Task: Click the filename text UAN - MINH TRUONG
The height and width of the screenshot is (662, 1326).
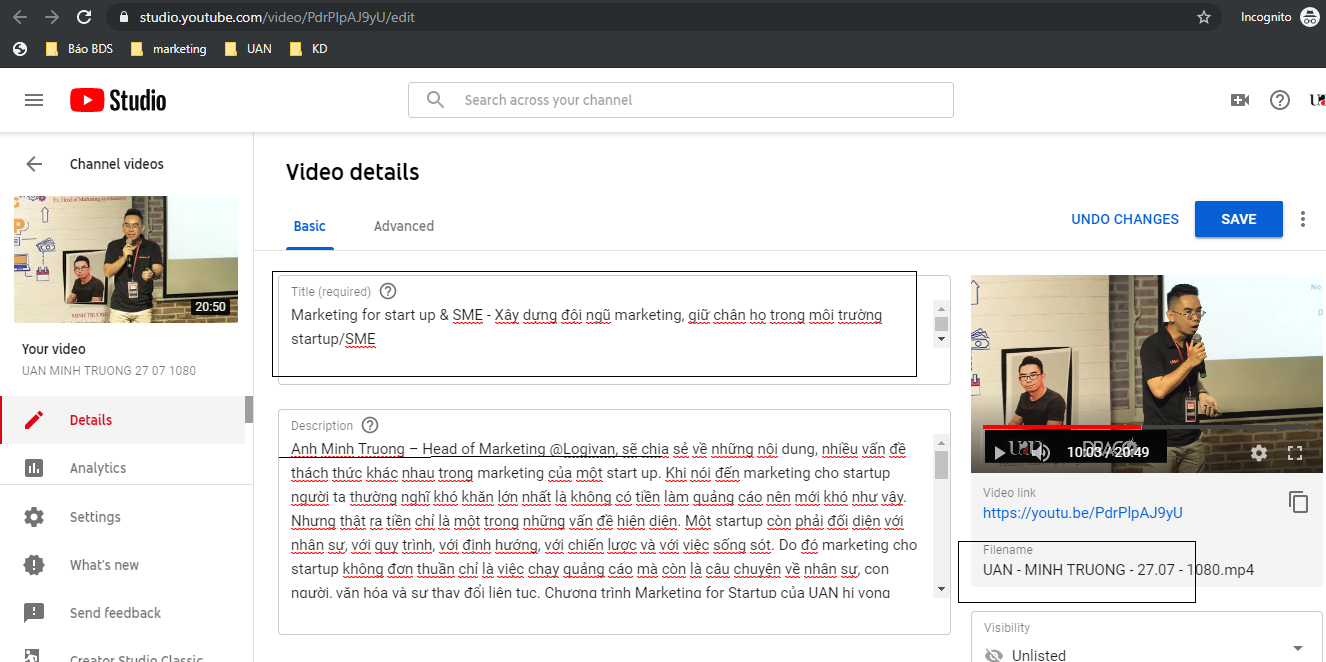Action: [1118, 570]
